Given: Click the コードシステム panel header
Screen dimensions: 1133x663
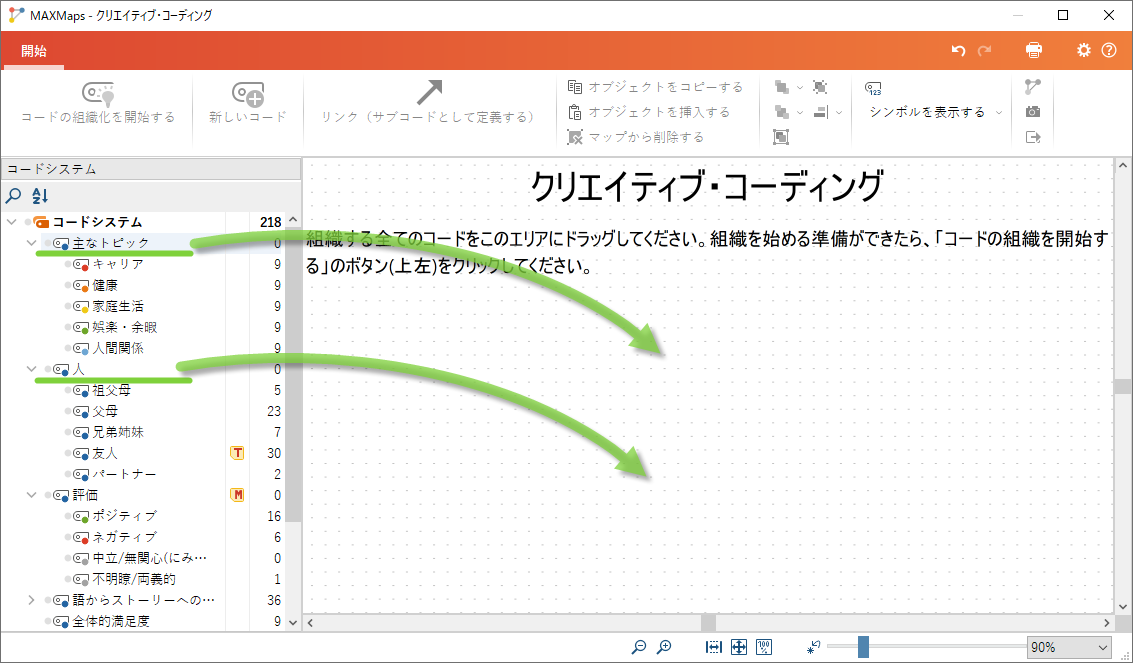Looking at the screenshot, I should (x=150, y=169).
